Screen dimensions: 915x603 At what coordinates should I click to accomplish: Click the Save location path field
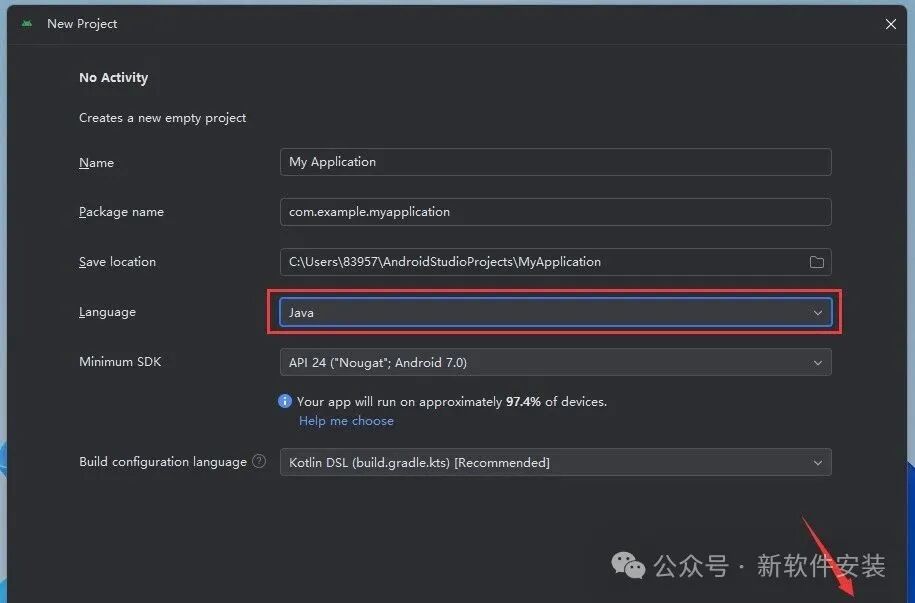556,262
